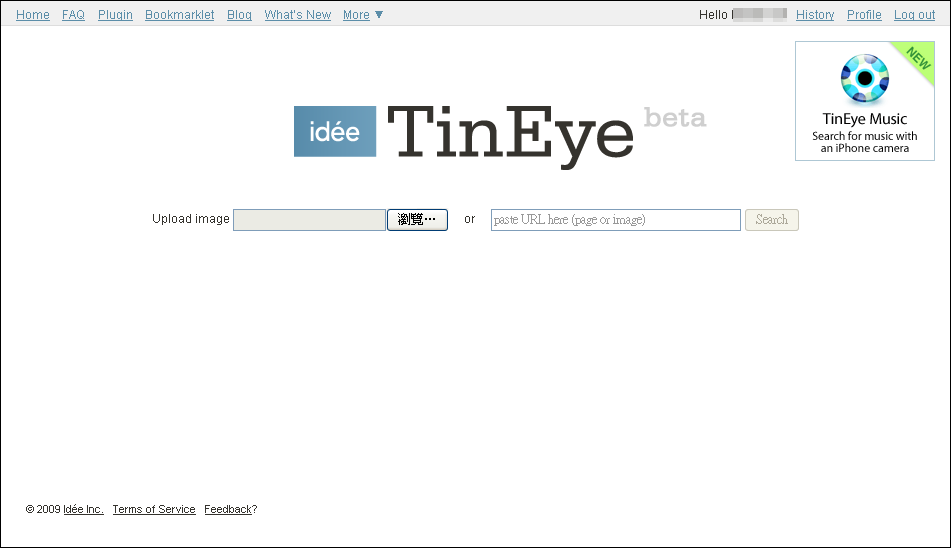Open the Feedback link
The image size is (951, 548).
point(228,509)
